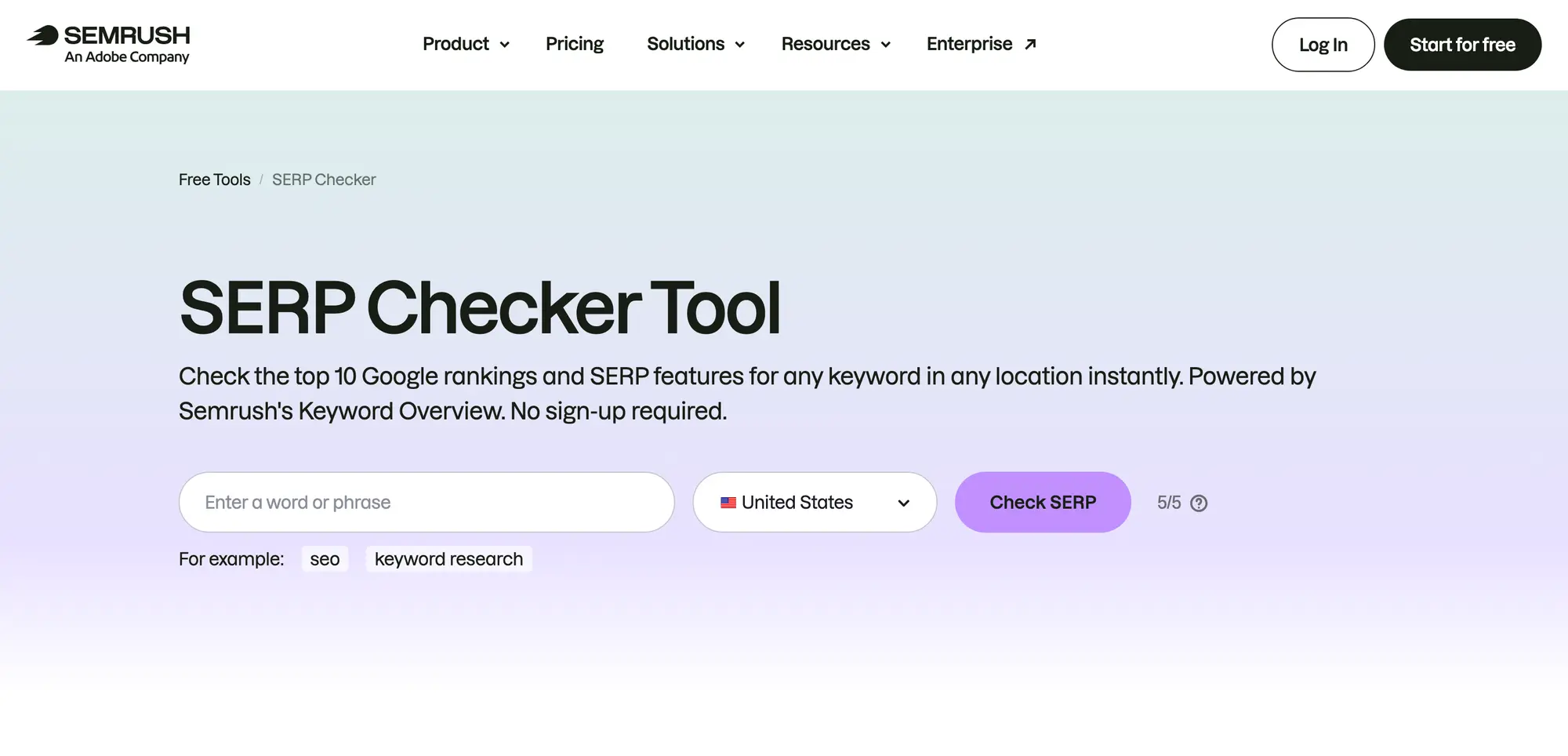Screen dimensions: 1568x756
Task: Focus the keyword phrase input field
Action: tap(426, 502)
